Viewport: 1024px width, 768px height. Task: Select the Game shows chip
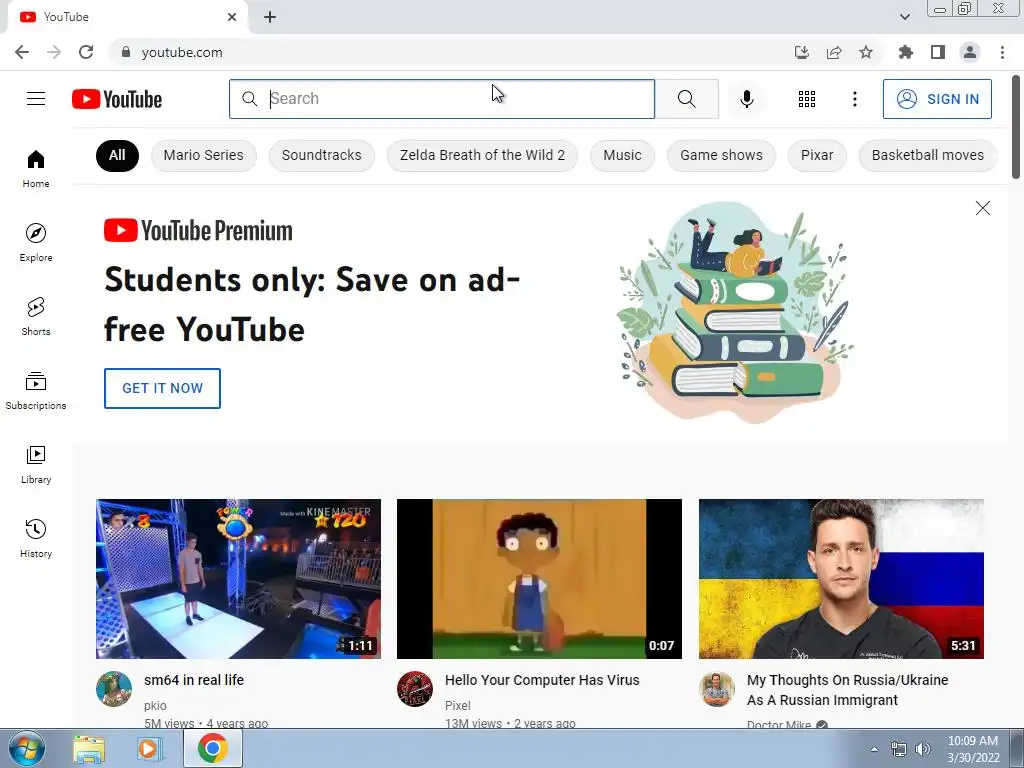click(x=721, y=155)
